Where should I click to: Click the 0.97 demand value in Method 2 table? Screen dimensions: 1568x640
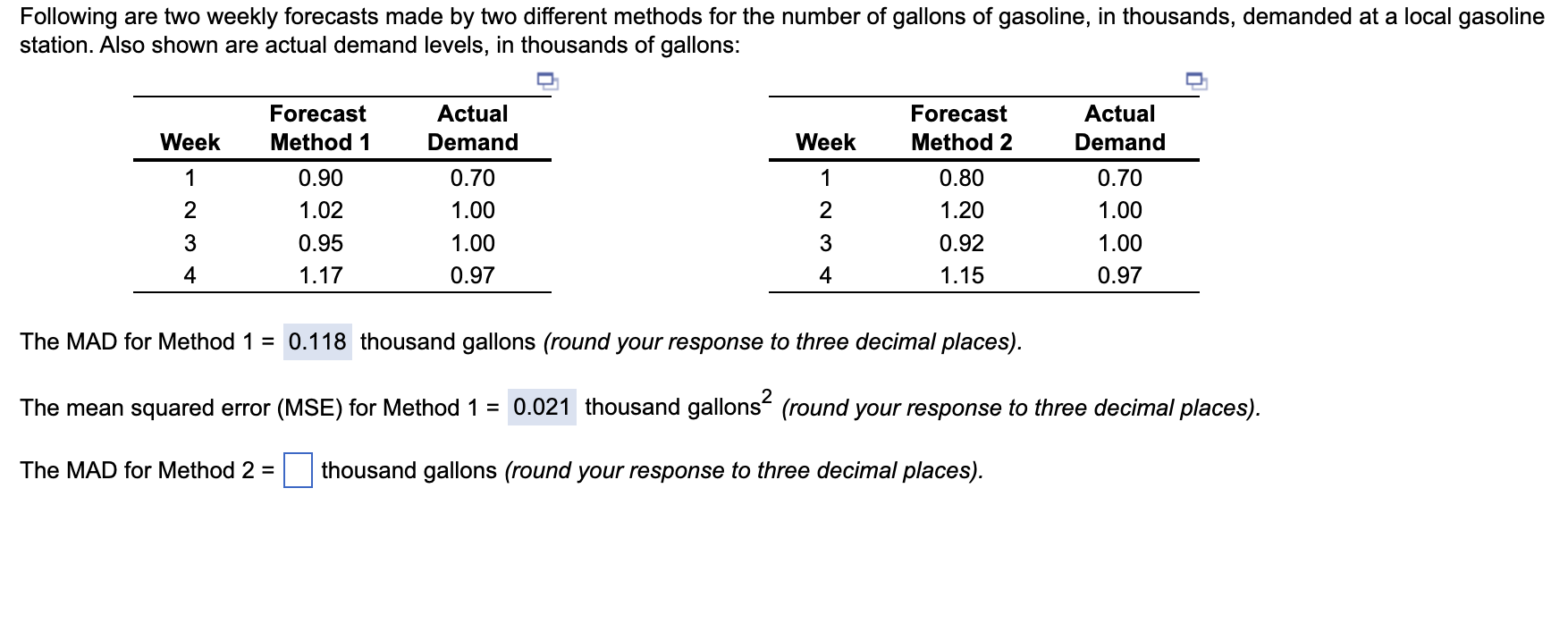1121,274
